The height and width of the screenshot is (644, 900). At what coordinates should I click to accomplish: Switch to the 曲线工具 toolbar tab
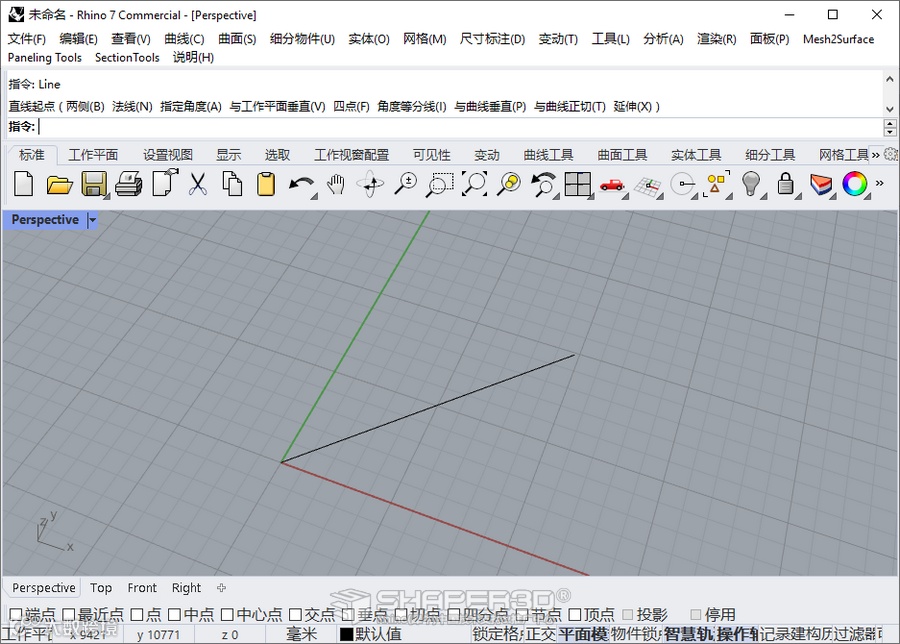click(x=548, y=155)
